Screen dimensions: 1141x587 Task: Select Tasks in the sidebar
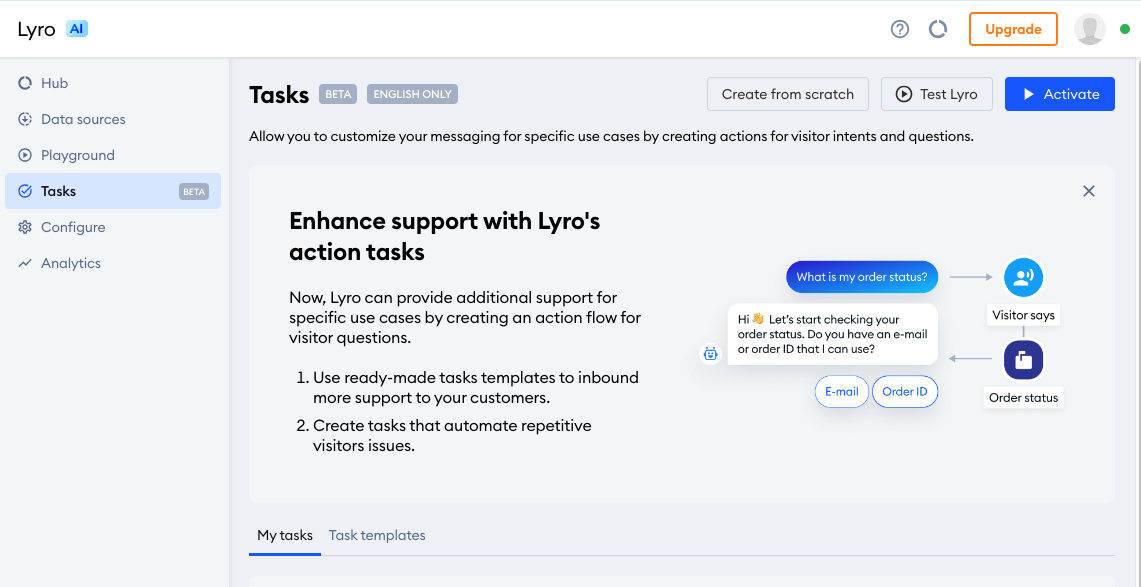[113, 191]
